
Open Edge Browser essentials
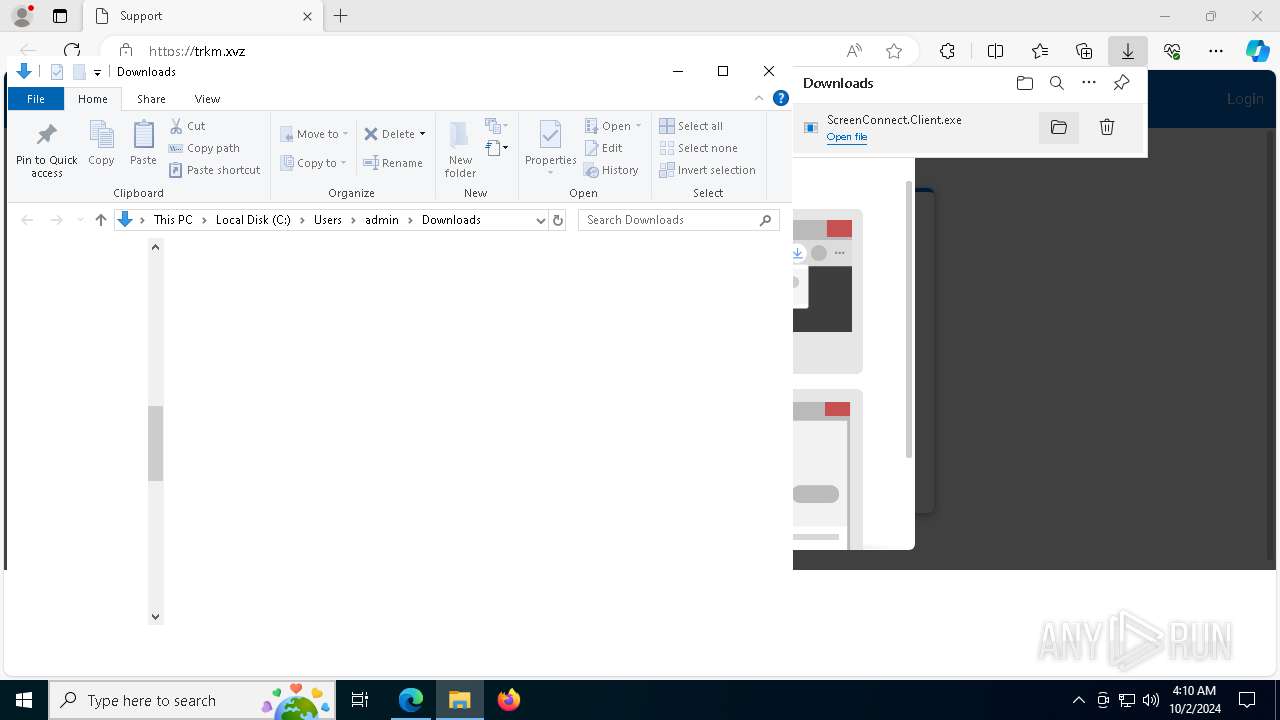pyautogui.click(x=1172, y=51)
